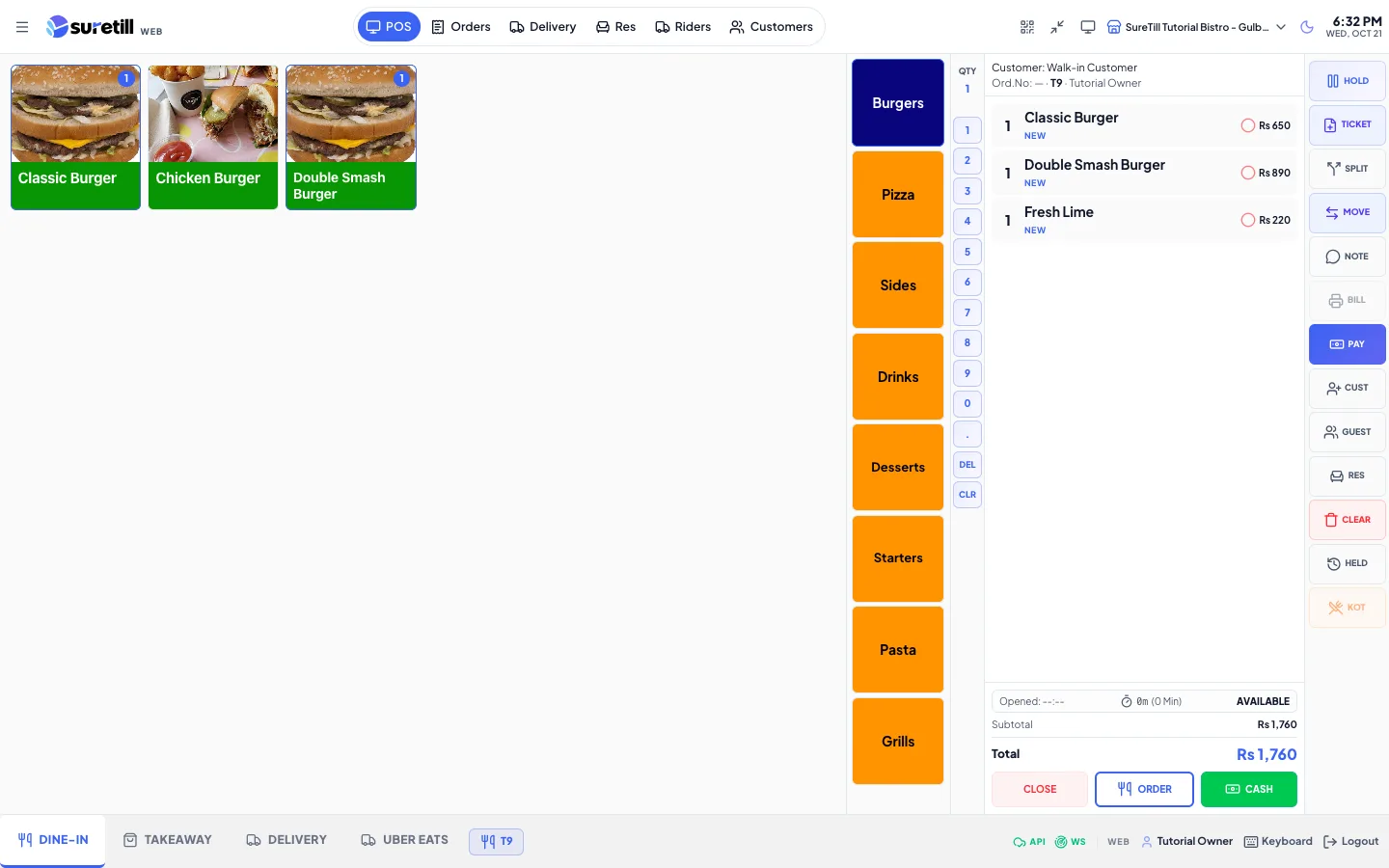Show the Drinks category
1389x868 pixels.
pos(898,376)
